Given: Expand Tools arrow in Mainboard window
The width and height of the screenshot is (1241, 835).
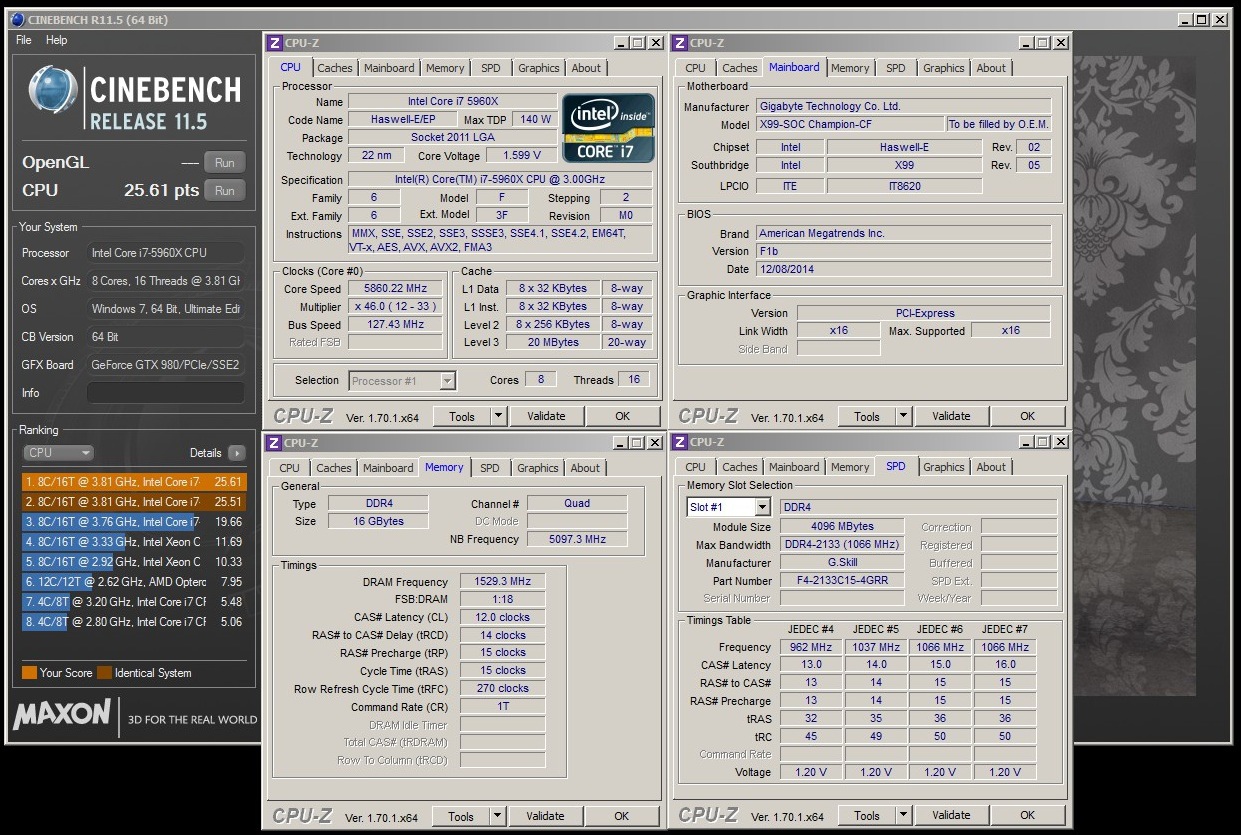Looking at the screenshot, I should pyautogui.click(x=903, y=416).
